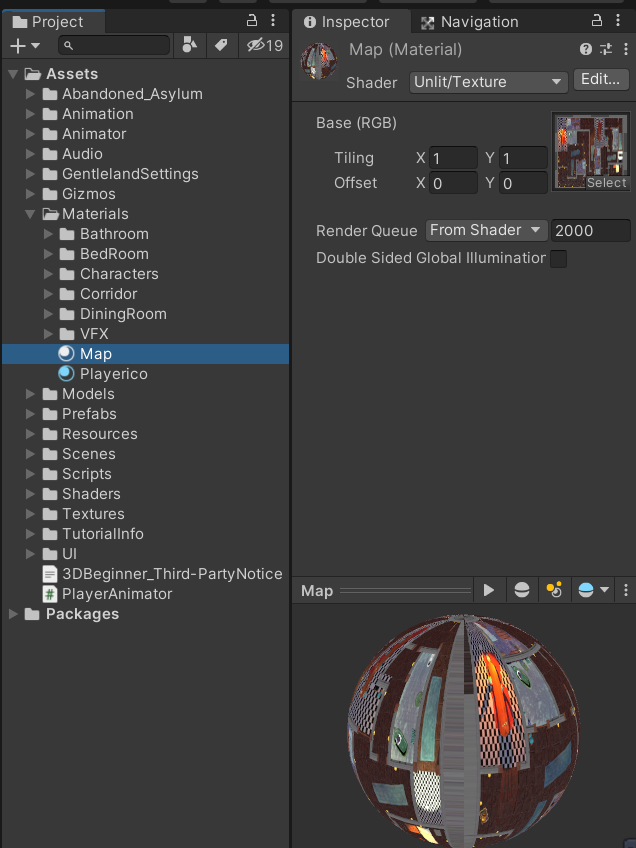Select the Models folder
The height and width of the screenshot is (848, 636).
(88, 394)
